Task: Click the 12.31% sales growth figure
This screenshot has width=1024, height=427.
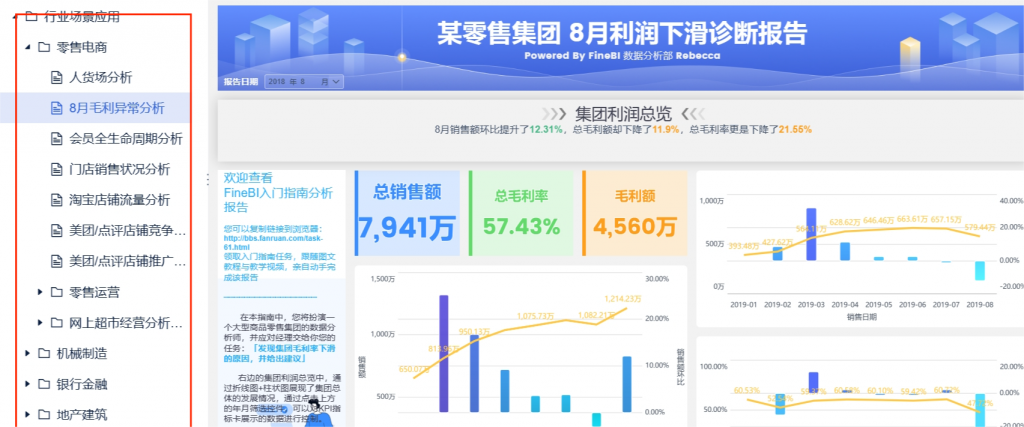Action: click(x=546, y=129)
